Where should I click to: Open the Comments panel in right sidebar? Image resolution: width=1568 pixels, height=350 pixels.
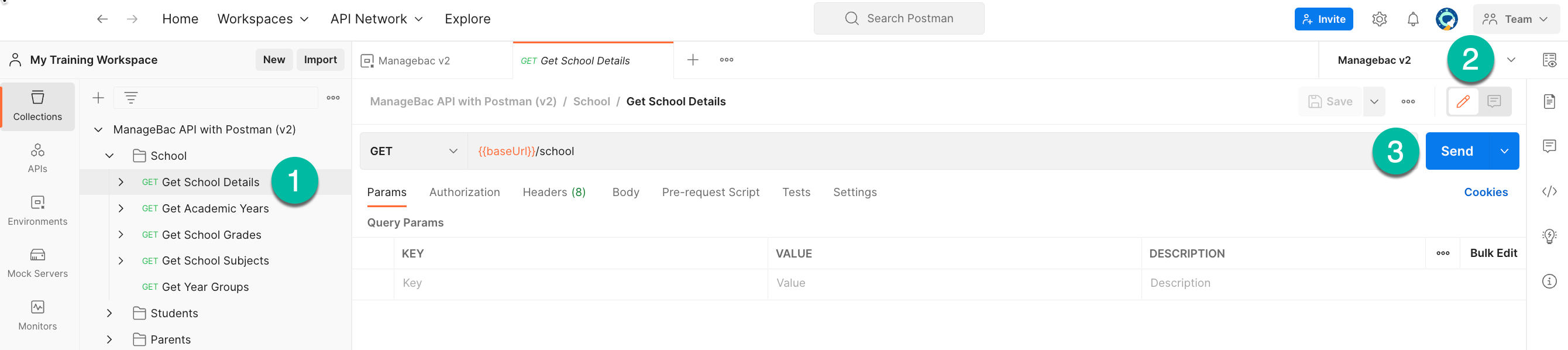[1549, 146]
